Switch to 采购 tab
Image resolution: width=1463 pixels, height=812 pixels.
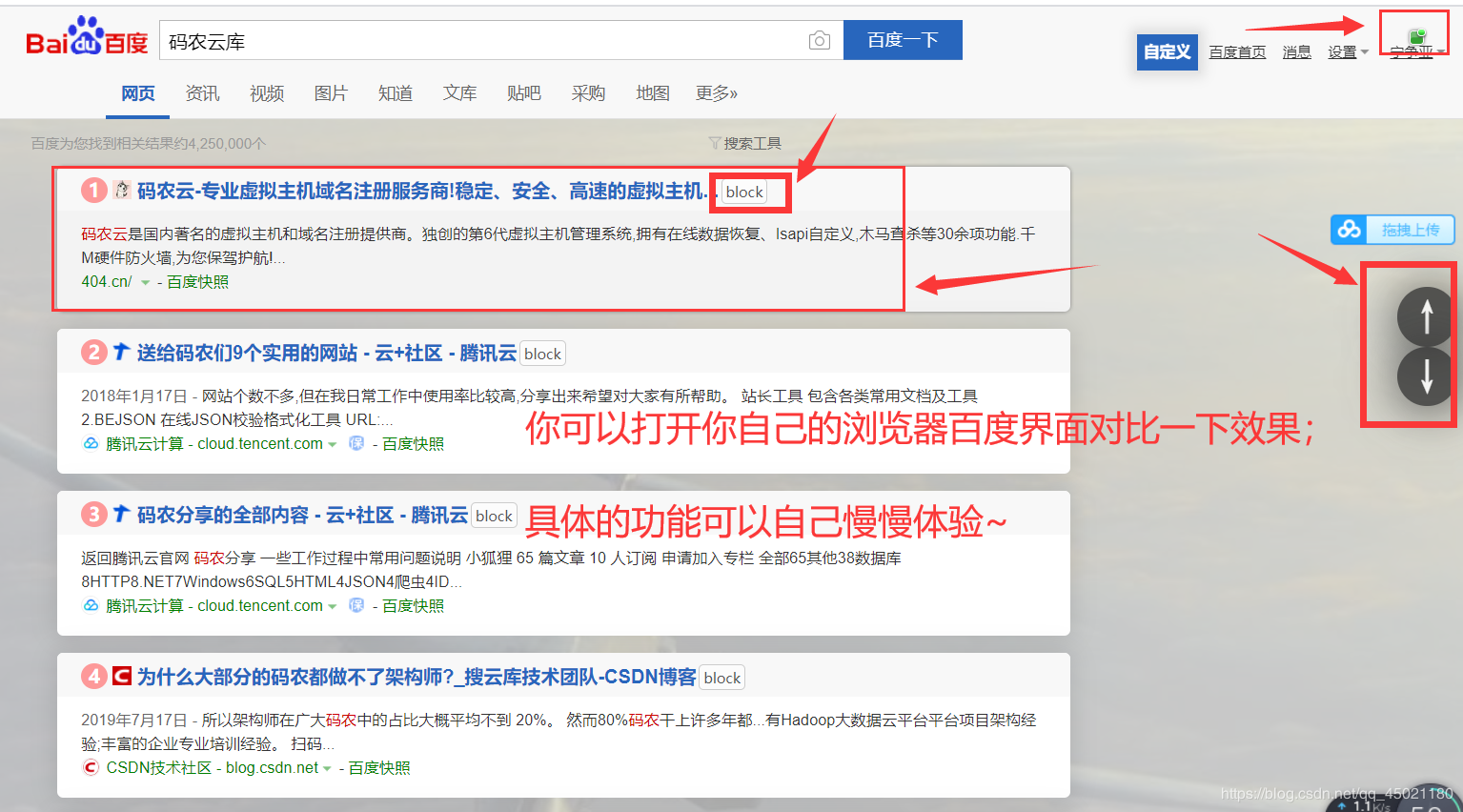click(588, 93)
